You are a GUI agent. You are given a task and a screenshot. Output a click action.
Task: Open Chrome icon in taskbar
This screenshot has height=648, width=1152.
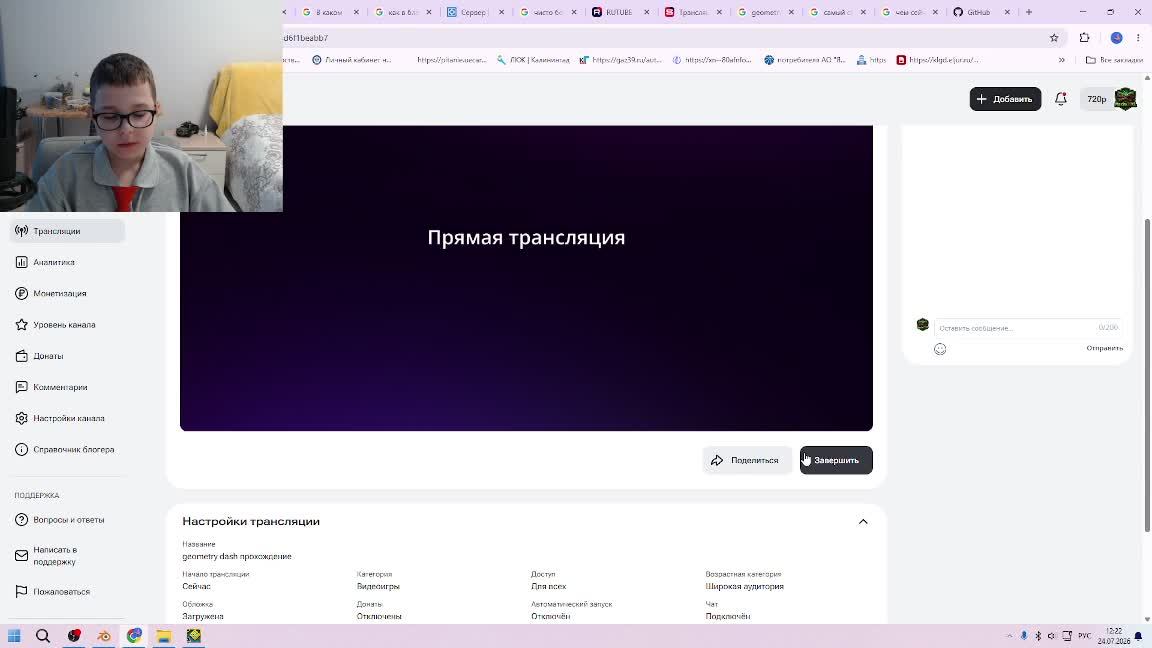point(134,636)
